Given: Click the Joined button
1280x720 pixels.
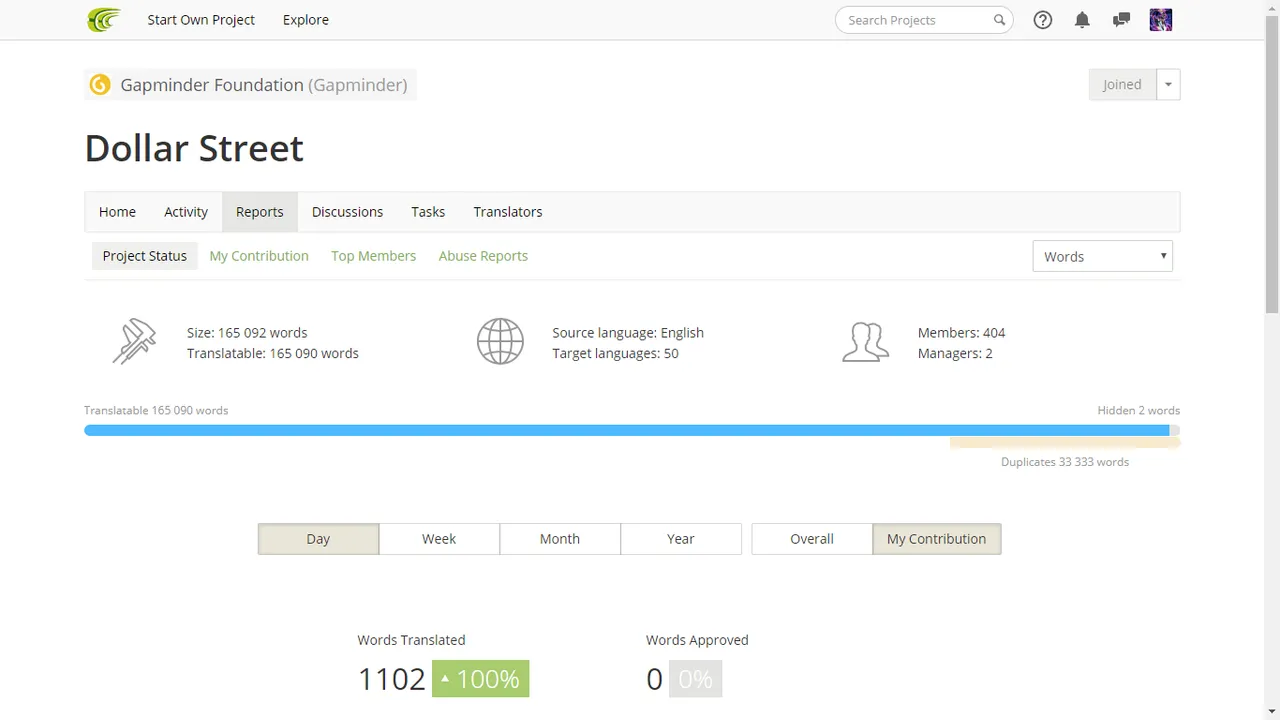Looking at the screenshot, I should click(1122, 85).
